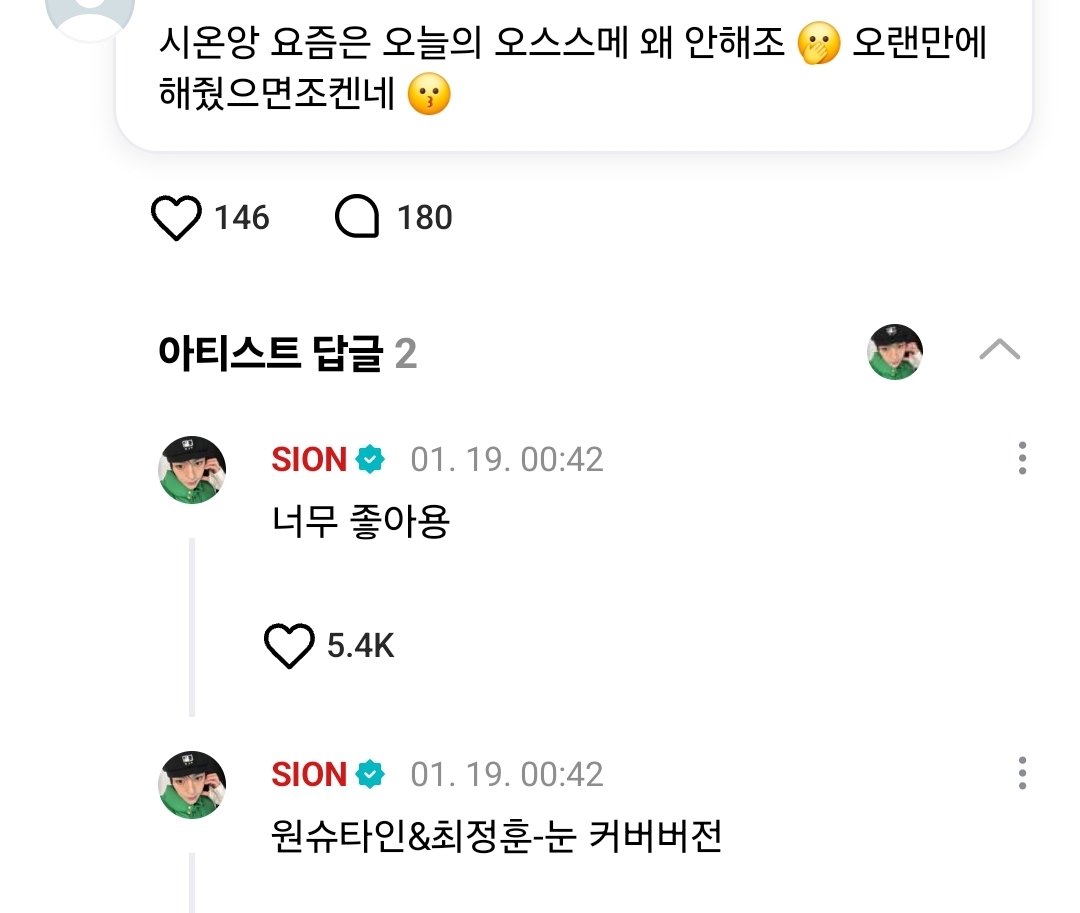1080x913 pixels.
Task: Open SION's avatar on the first reply
Action: click(x=192, y=470)
